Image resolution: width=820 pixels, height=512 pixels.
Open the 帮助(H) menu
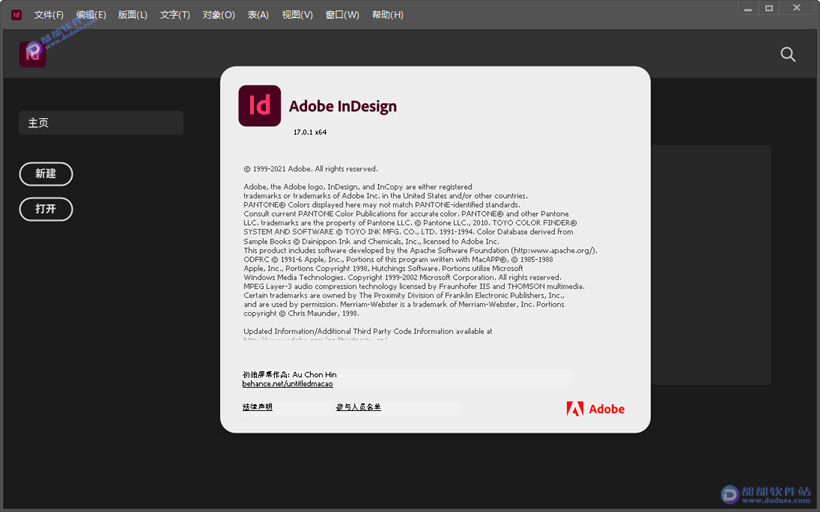[x=388, y=15]
